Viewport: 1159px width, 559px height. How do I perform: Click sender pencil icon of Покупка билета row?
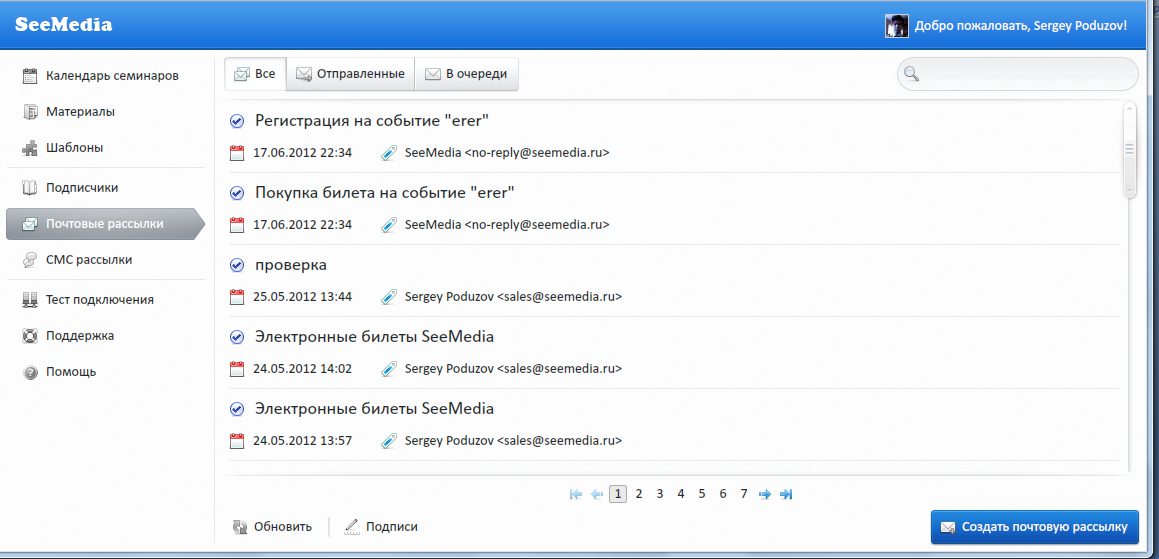point(389,225)
